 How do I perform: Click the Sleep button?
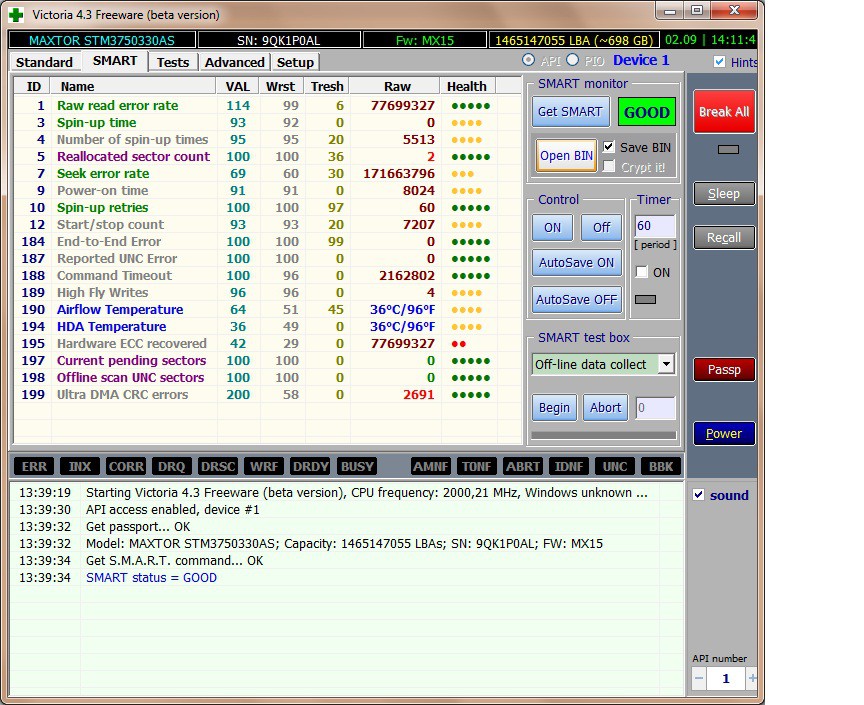coord(723,194)
